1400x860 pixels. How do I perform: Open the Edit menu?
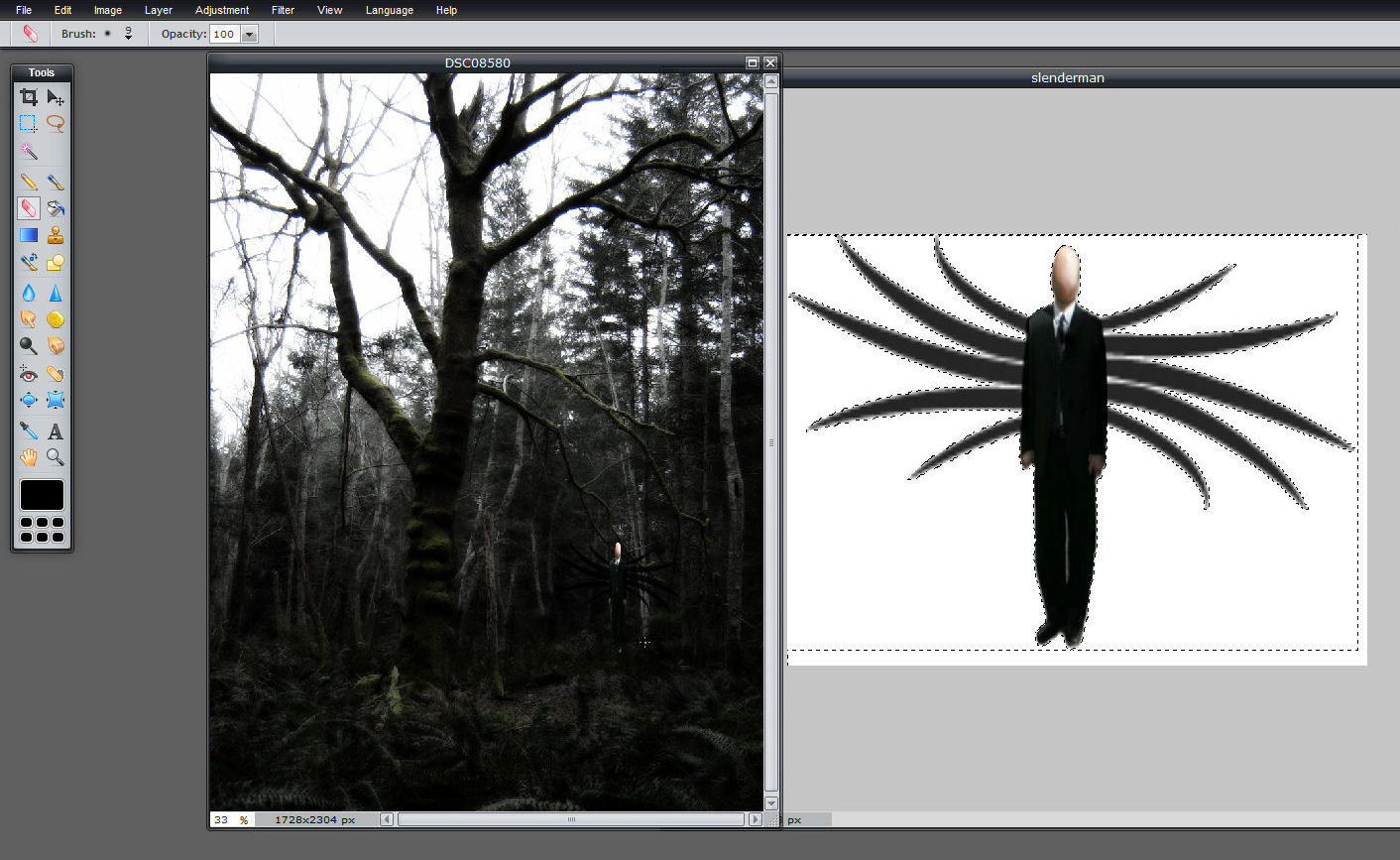(x=62, y=10)
